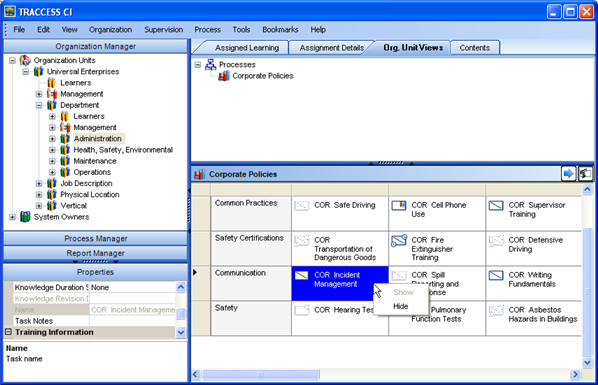Click the COR Fire Extinguisher Training icon
This screenshot has height=385, width=598.
[x=399, y=241]
